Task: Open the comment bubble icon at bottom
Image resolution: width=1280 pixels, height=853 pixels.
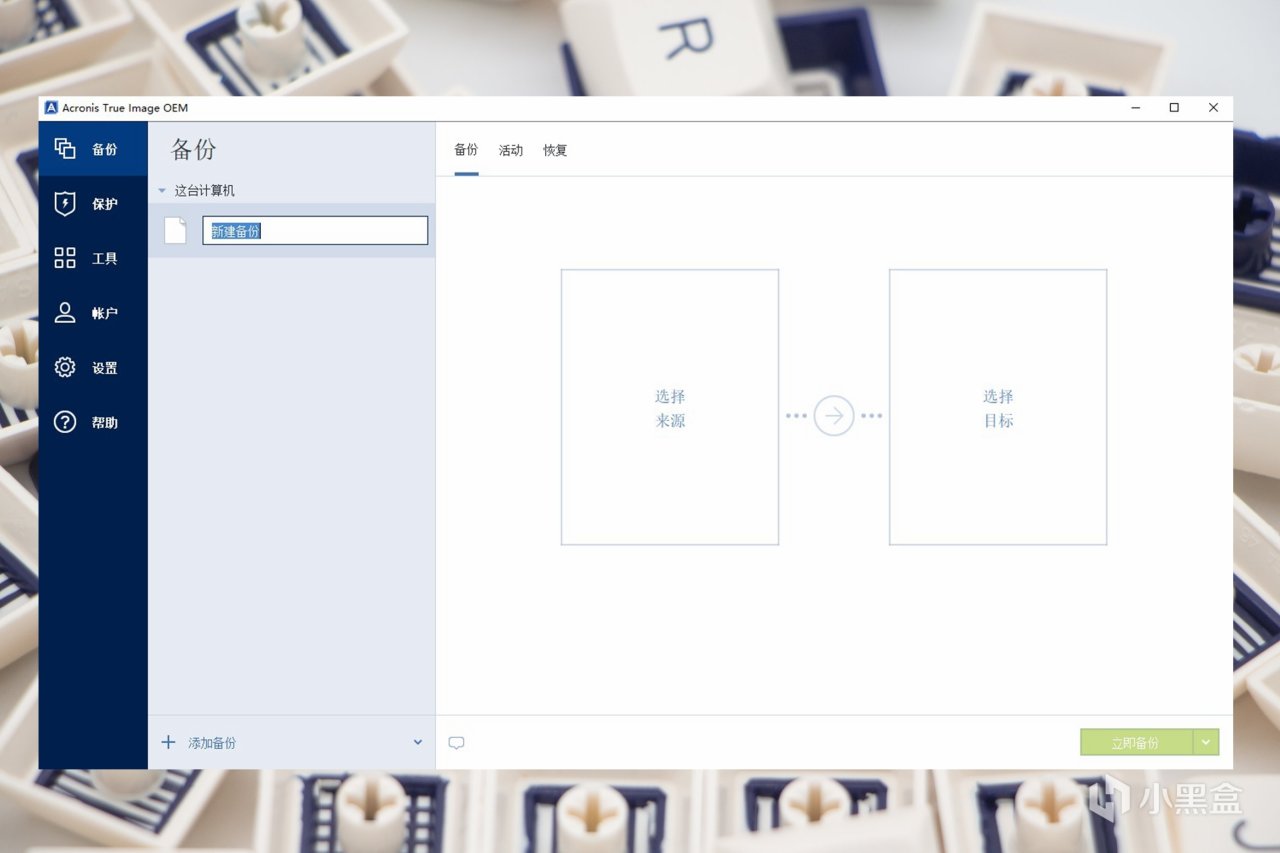Action: click(456, 743)
